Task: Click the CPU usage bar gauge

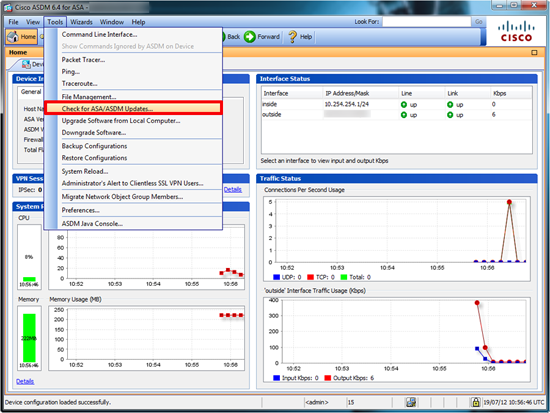Action: (x=29, y=256)
